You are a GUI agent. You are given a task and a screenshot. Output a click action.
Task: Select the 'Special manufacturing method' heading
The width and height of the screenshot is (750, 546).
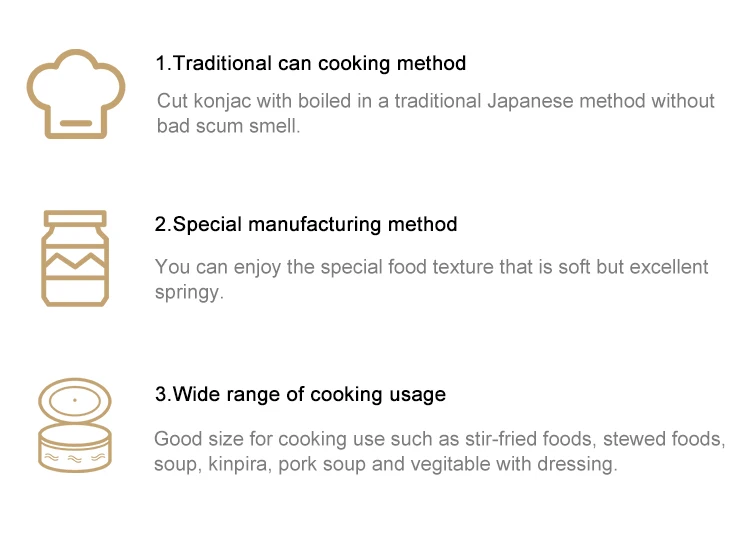coord(306,224)
